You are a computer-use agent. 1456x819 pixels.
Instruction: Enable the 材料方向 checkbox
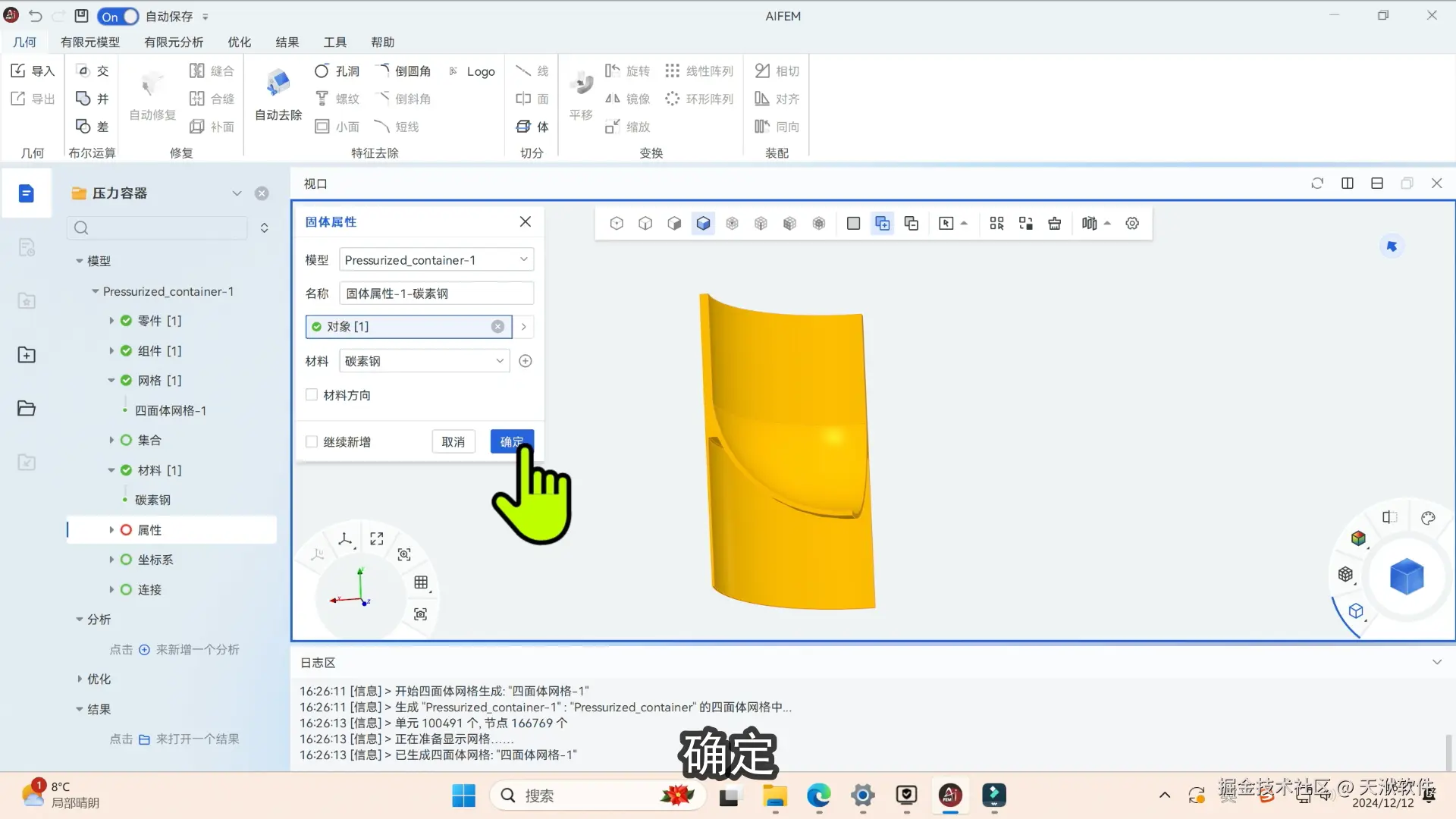click(312, 394)
